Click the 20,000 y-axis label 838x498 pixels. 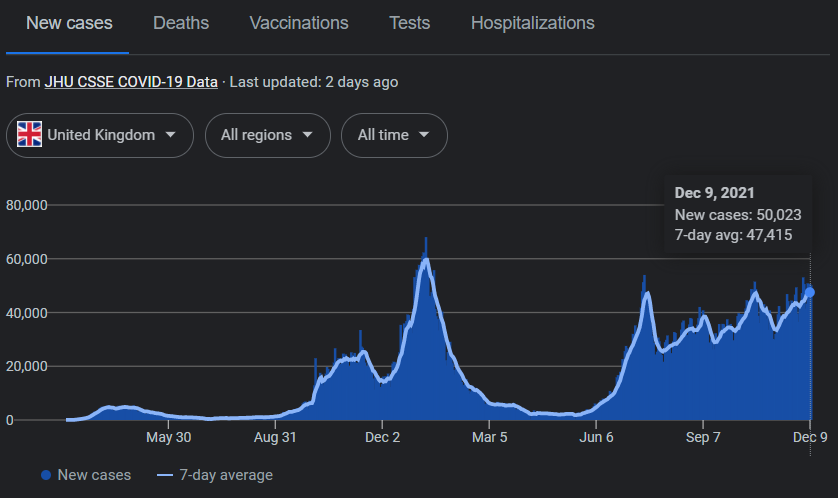click(x=27, y=367)
